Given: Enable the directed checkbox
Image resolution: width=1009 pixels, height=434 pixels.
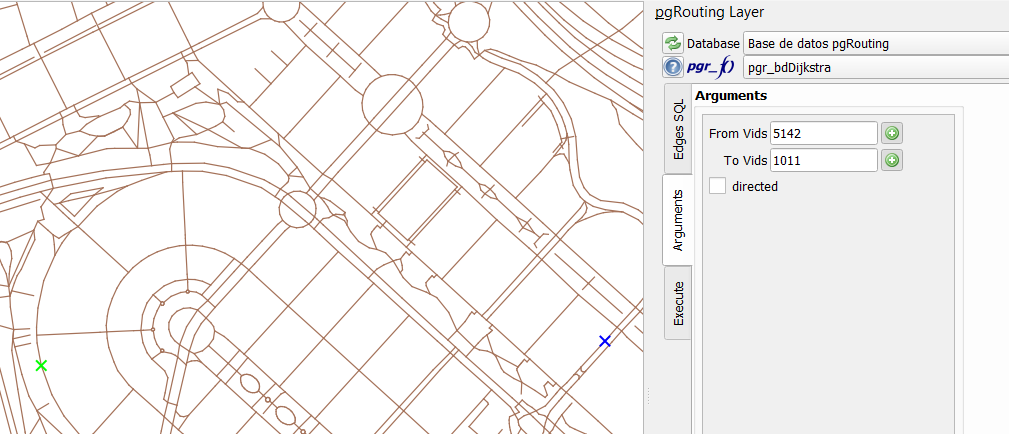Looking at the screenshot, I should tap(717, 186).
